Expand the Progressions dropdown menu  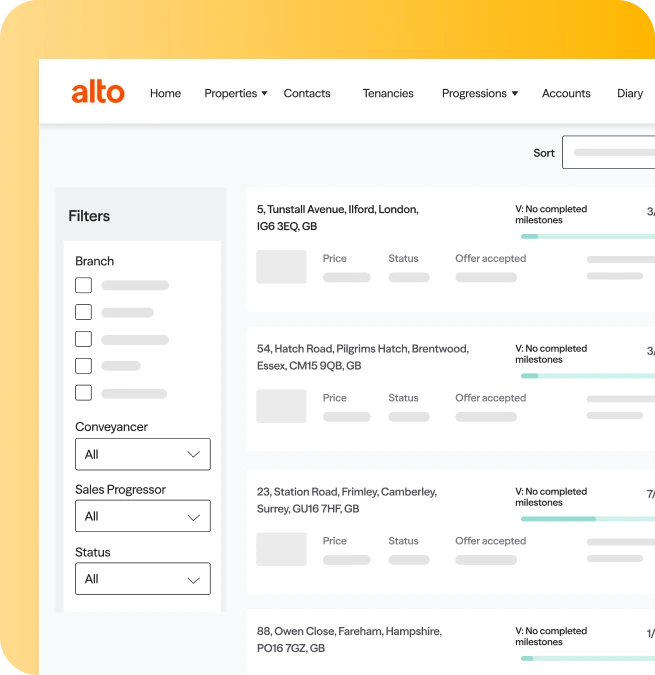pyautogui.click(x=479, y=93)
